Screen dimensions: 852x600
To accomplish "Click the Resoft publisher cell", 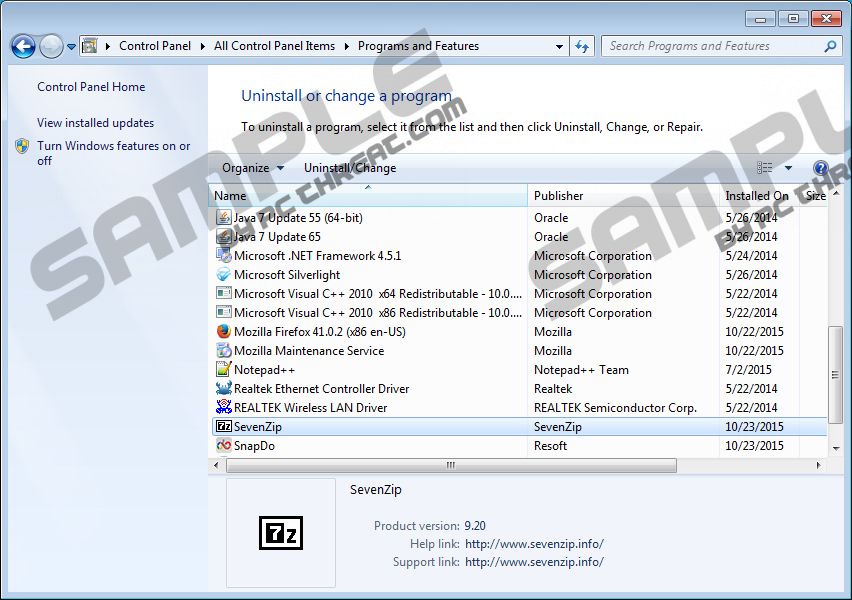I will 550,446.
